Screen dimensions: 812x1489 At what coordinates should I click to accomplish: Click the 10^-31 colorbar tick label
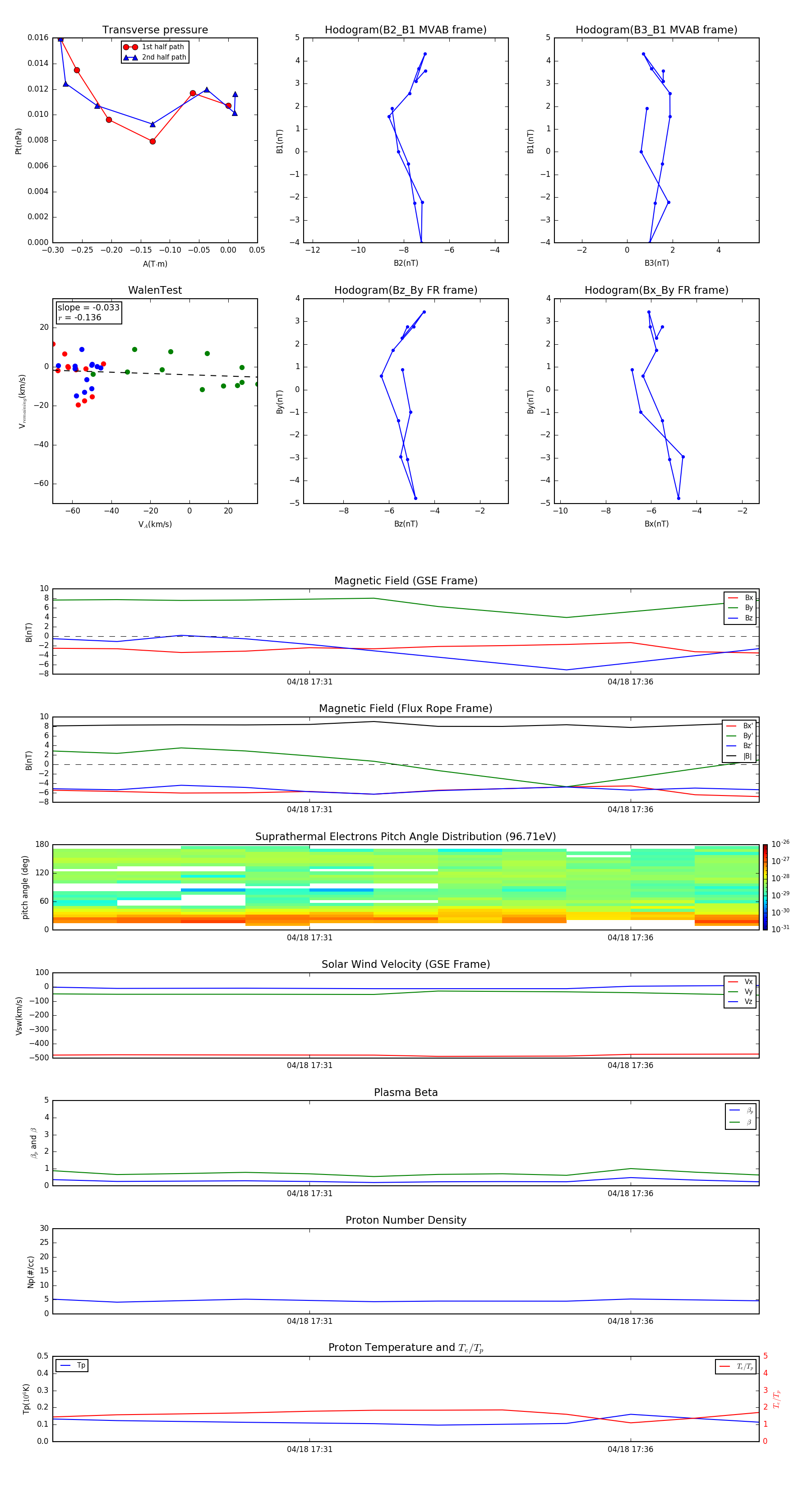(x=780, y=929)
